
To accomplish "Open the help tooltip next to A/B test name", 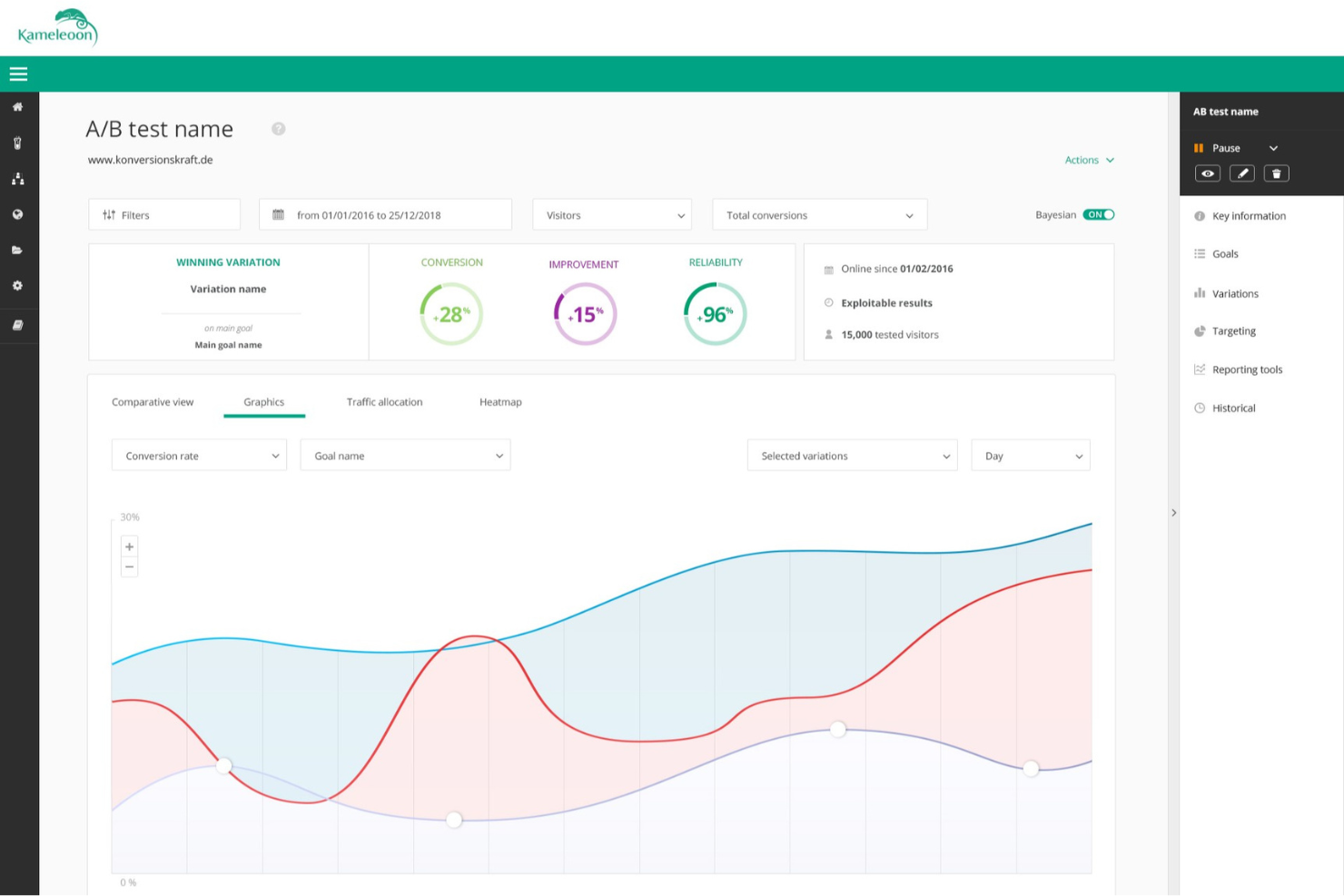I will 278,129.
